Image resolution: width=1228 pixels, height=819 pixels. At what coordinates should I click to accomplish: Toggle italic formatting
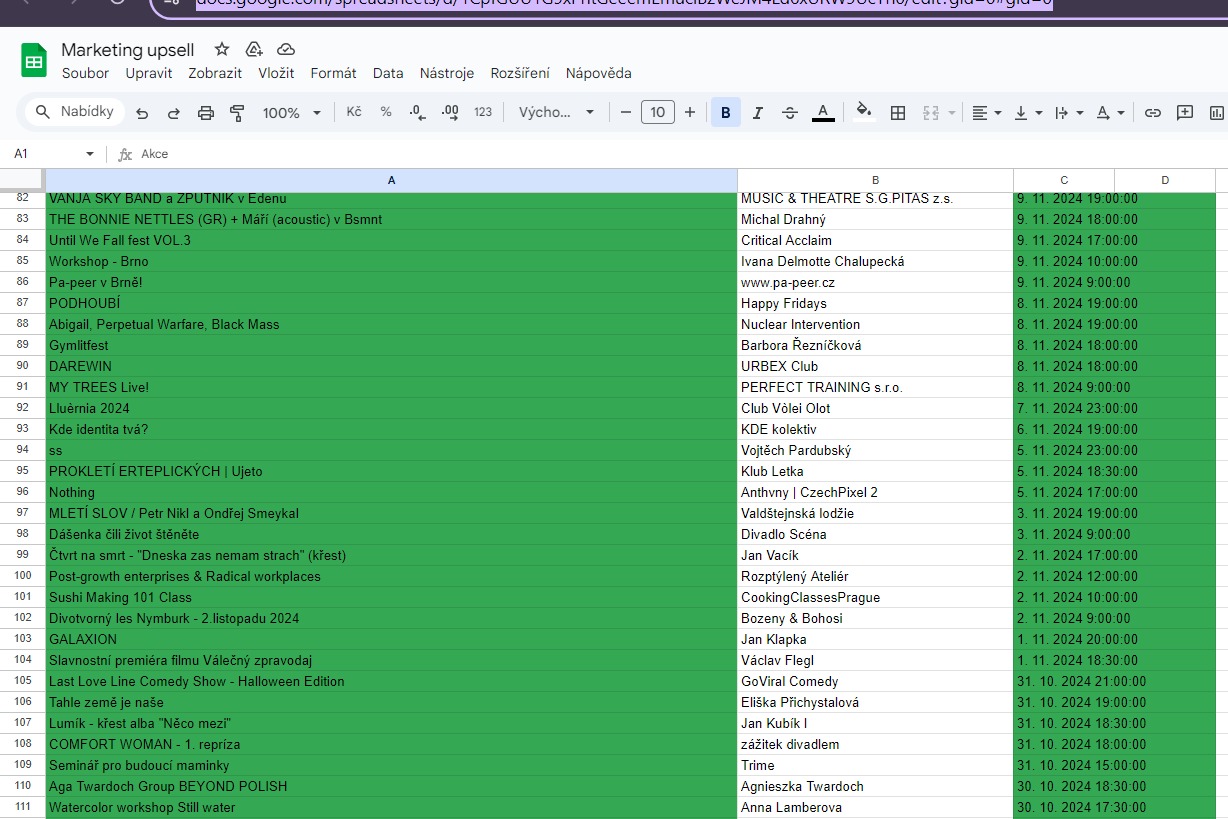[x=757, y=113]
